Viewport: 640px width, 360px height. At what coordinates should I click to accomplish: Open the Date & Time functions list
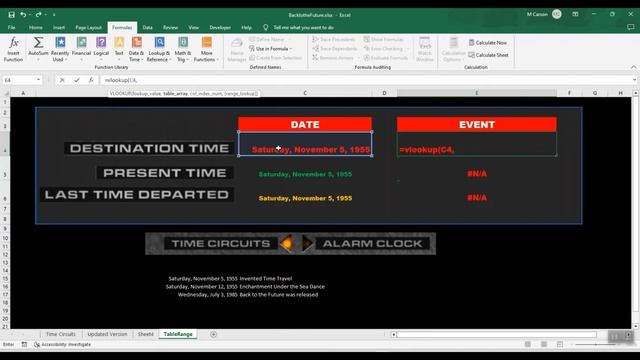(x=136, y=49)
